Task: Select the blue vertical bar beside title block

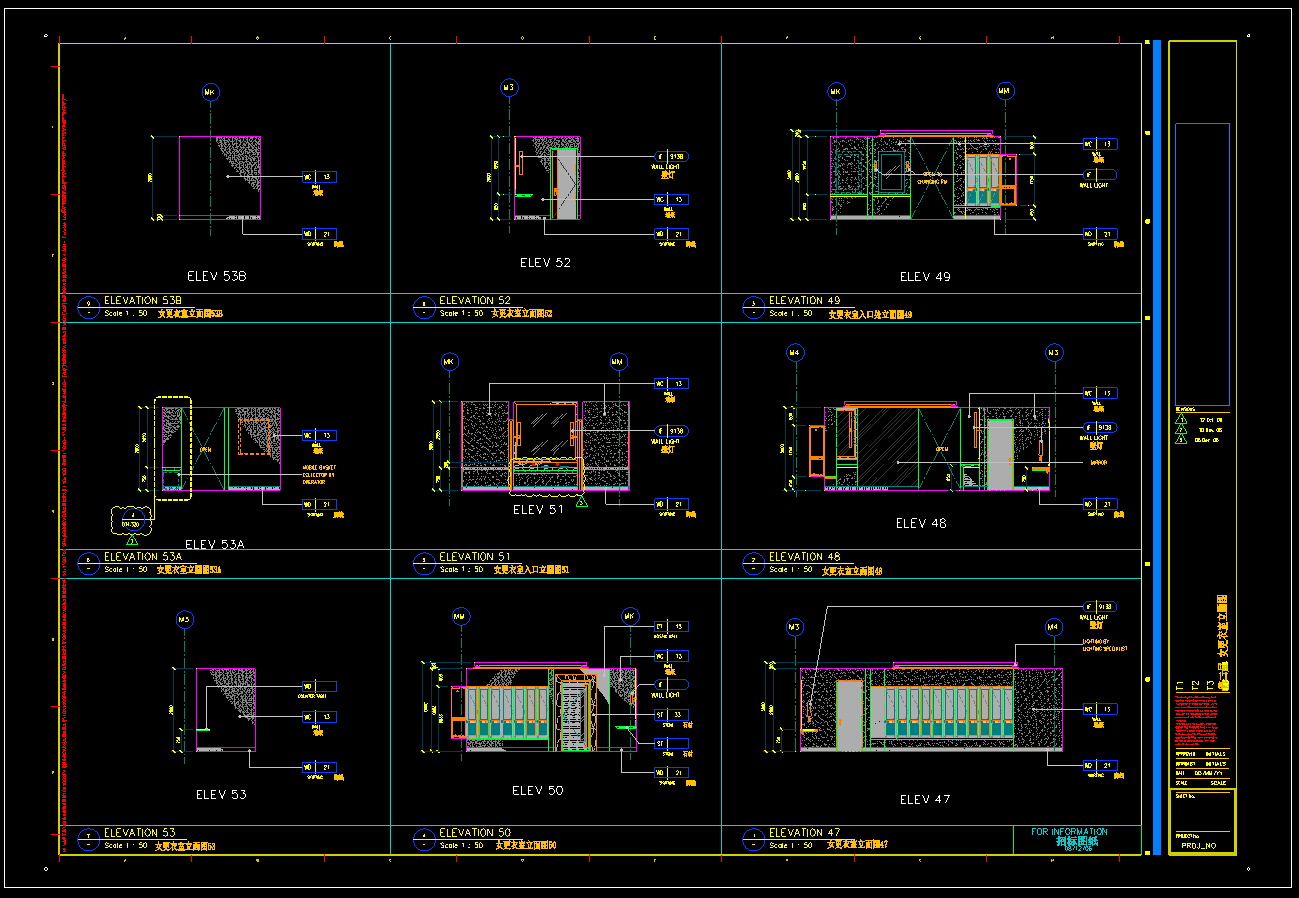Action: pos(1157,447)
